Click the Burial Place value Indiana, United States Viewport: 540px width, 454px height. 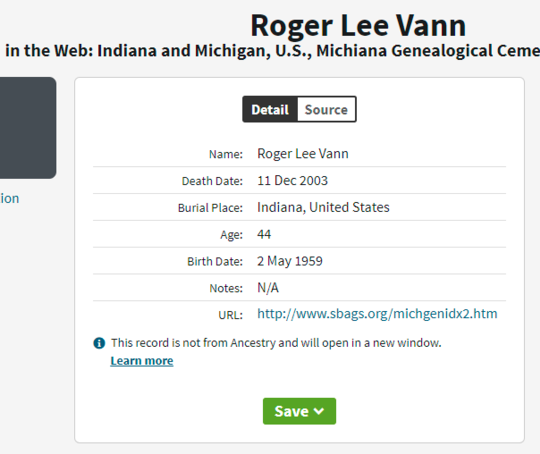point(323,207)
